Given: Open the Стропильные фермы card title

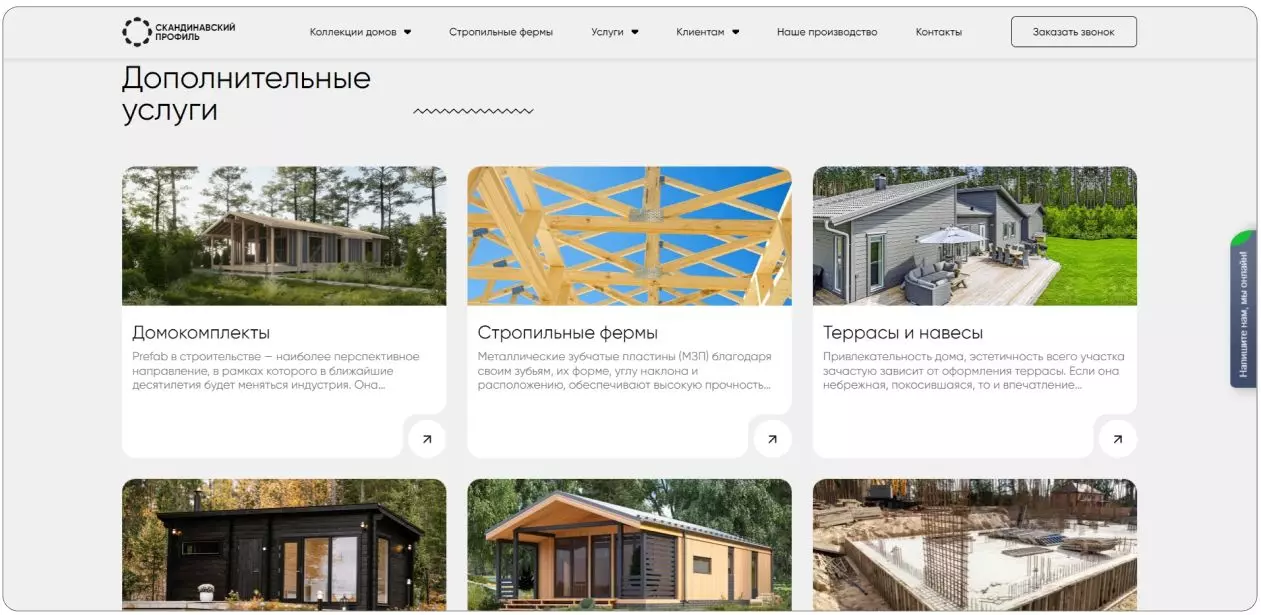Looking at the screenshot, I should (568, 333).
